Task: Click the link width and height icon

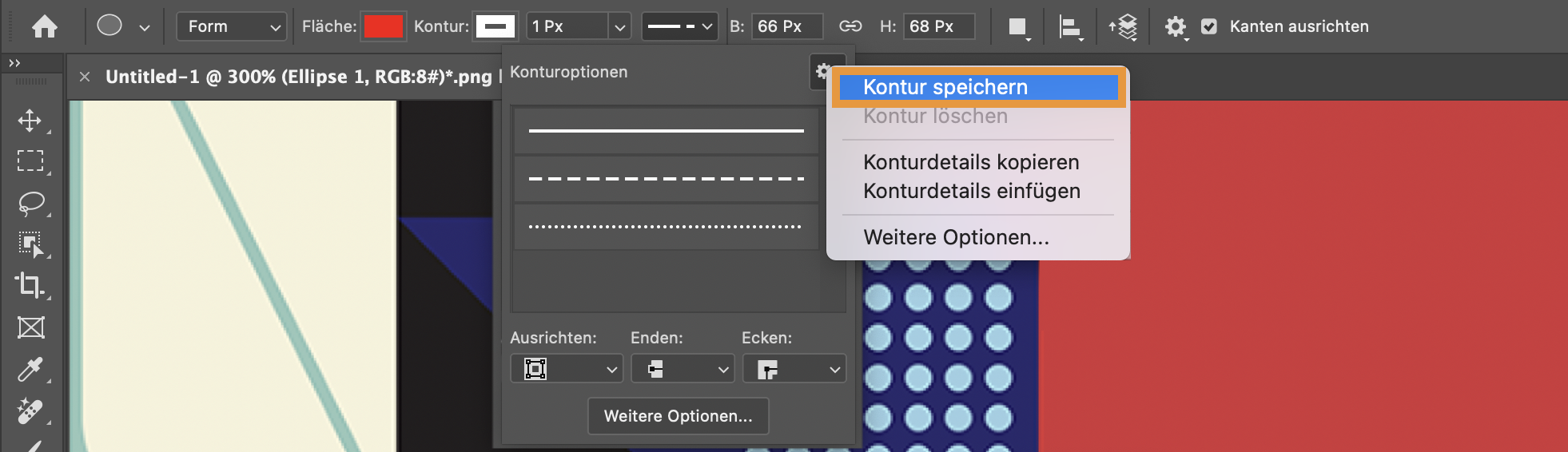Action: 850,26
